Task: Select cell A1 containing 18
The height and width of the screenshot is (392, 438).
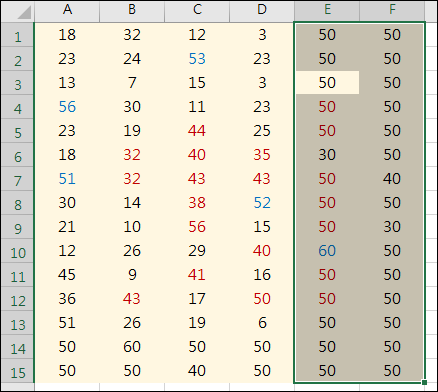Action: coord(67,35)
